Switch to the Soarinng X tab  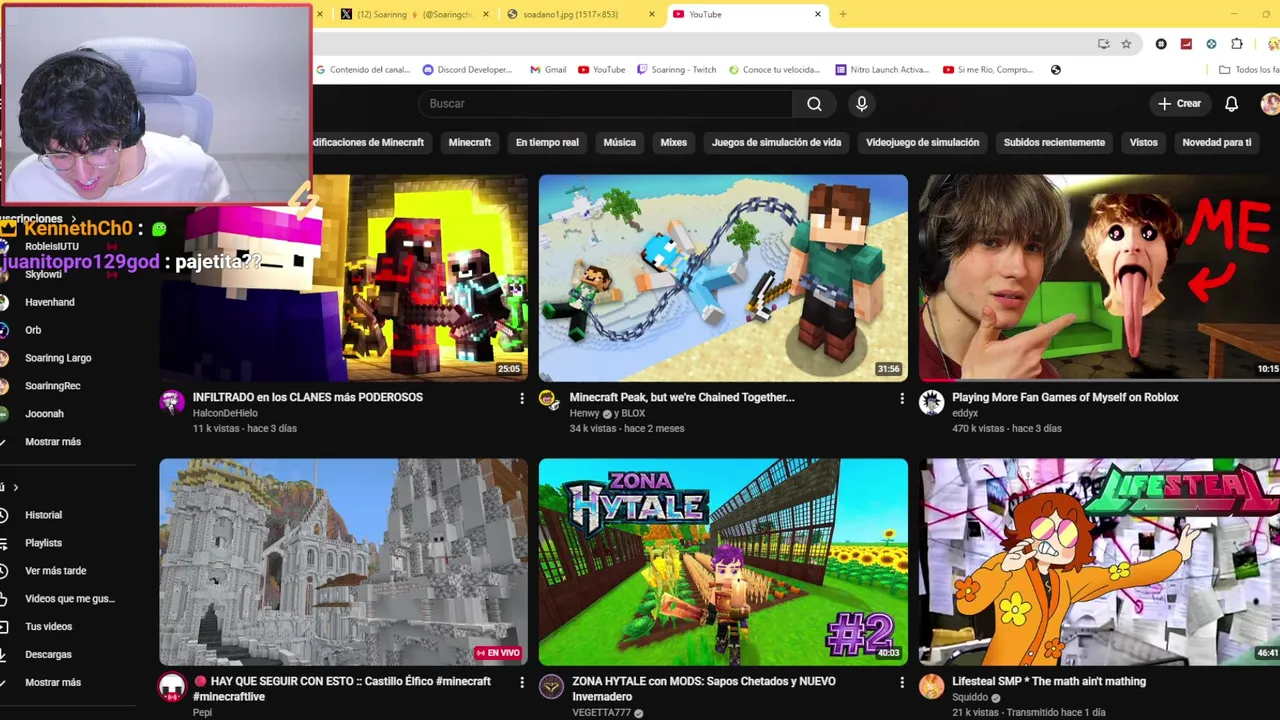click(x=415, y=14)
